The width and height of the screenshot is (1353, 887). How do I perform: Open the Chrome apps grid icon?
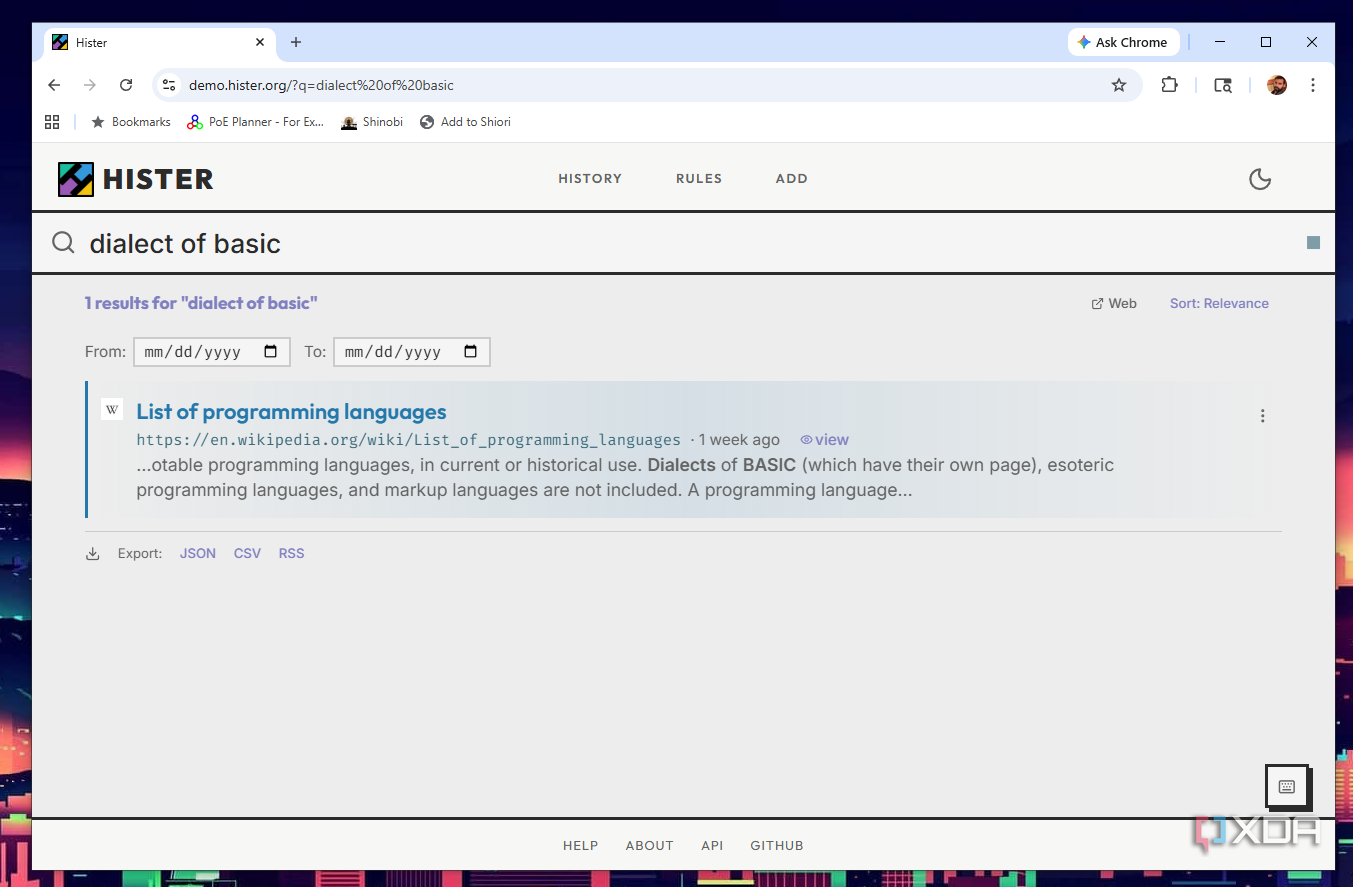point(52,122)
